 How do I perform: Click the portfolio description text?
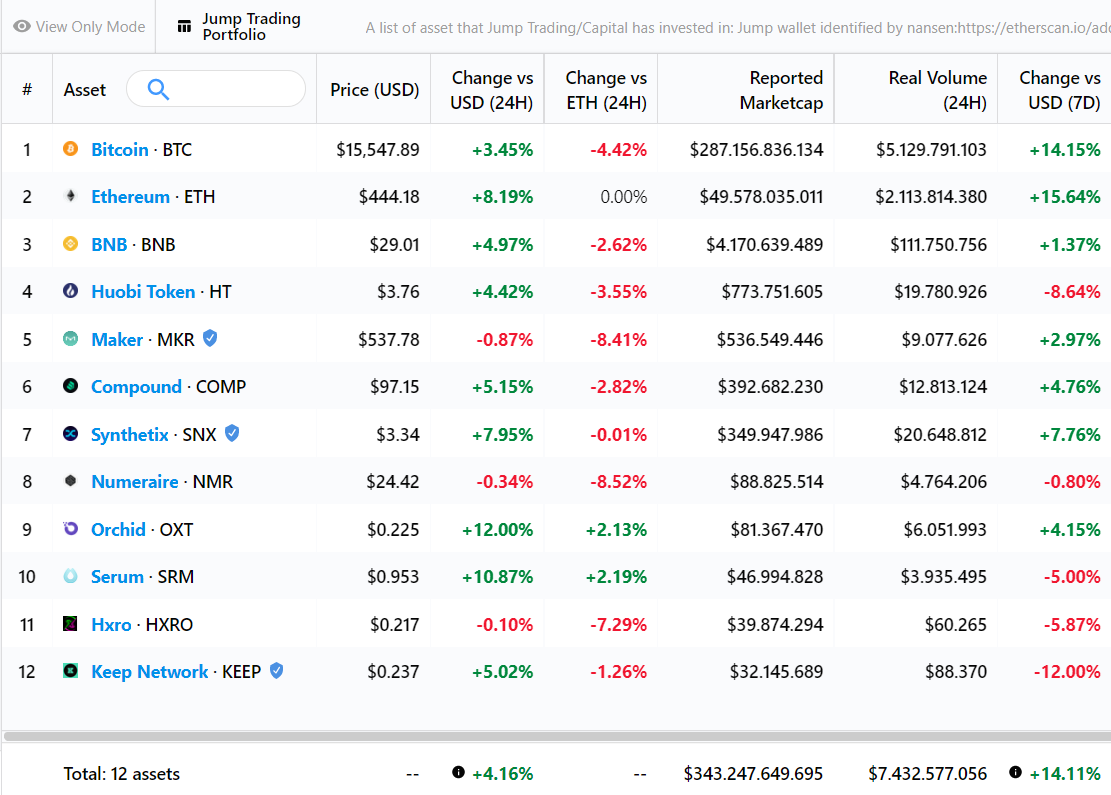point(738,28)
